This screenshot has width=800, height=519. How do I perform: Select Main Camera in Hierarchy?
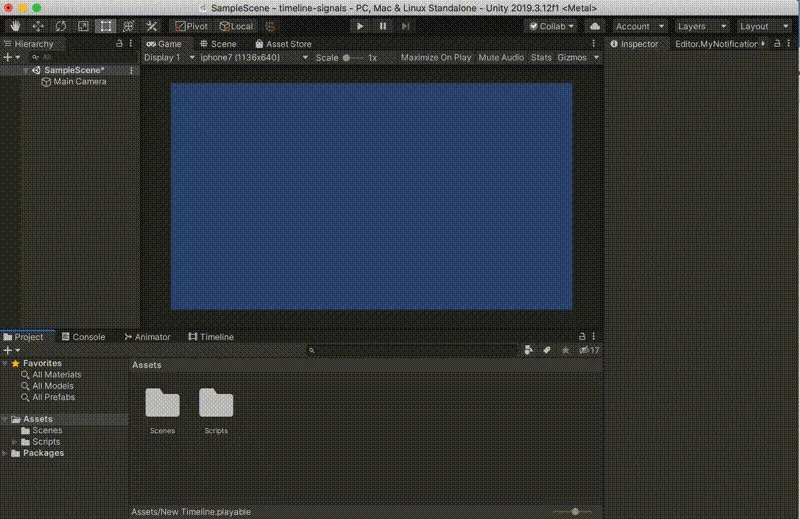[x=79, y=82]
